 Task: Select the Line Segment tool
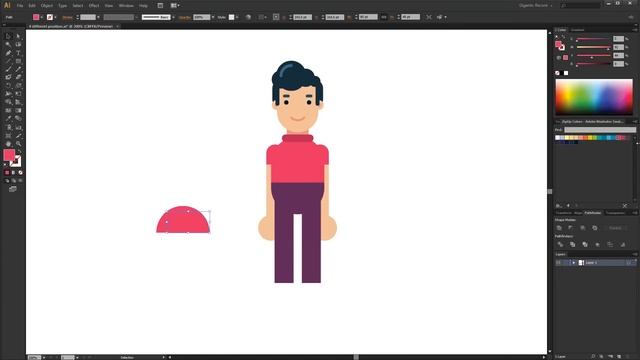[8, 61]
